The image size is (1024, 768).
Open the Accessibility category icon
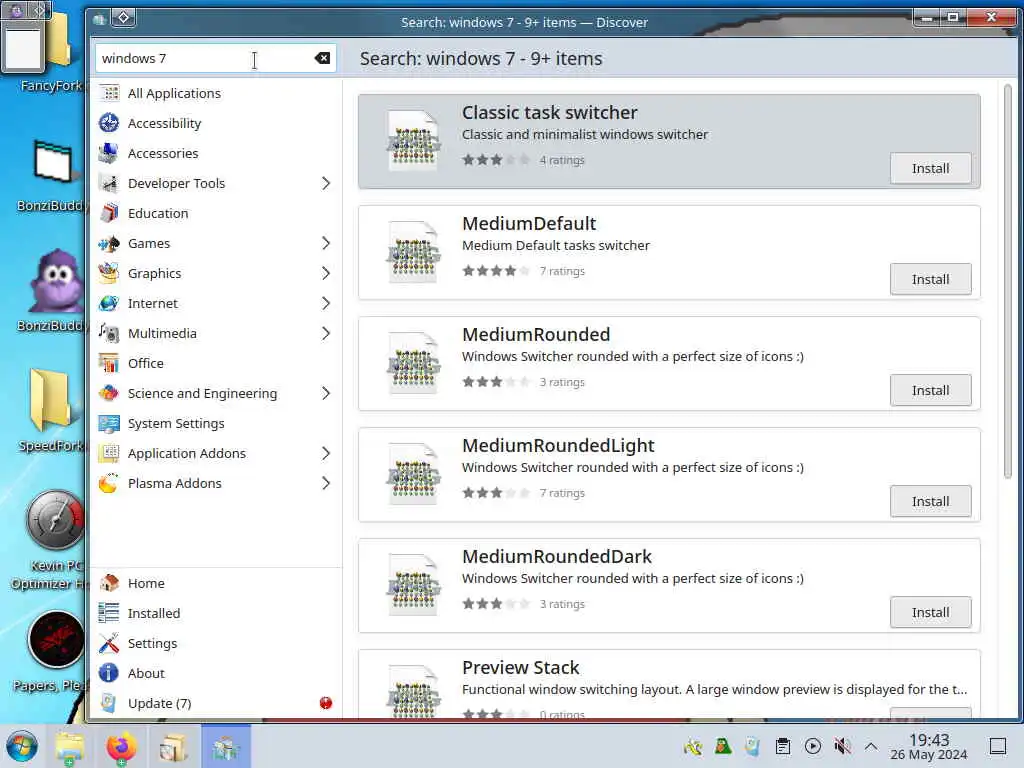coord(109,123)
